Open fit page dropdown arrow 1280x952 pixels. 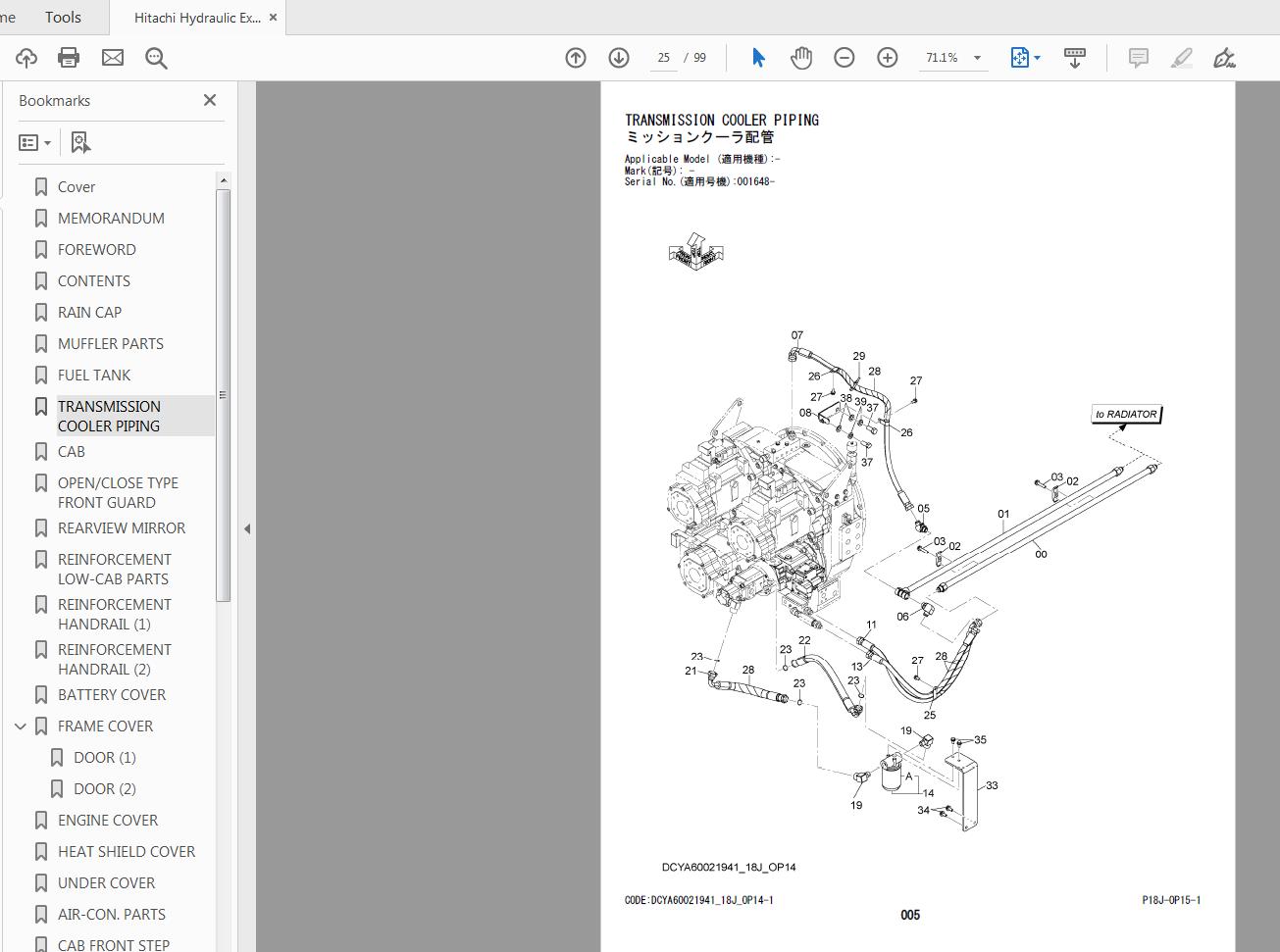point(1037,58)
